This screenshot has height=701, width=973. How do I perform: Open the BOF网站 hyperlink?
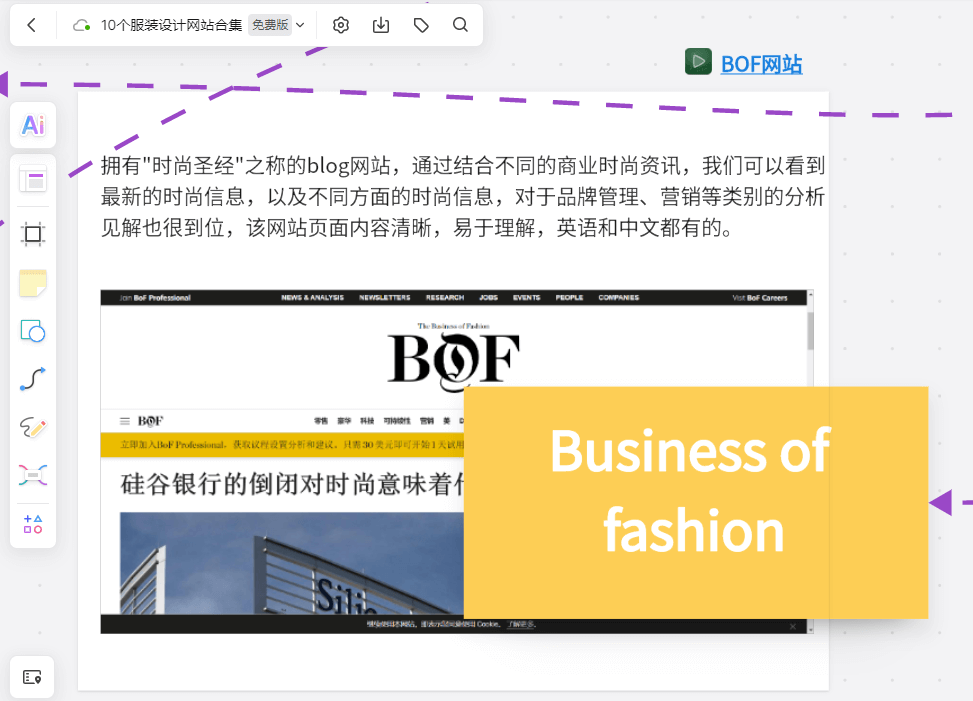click(761, 64)
